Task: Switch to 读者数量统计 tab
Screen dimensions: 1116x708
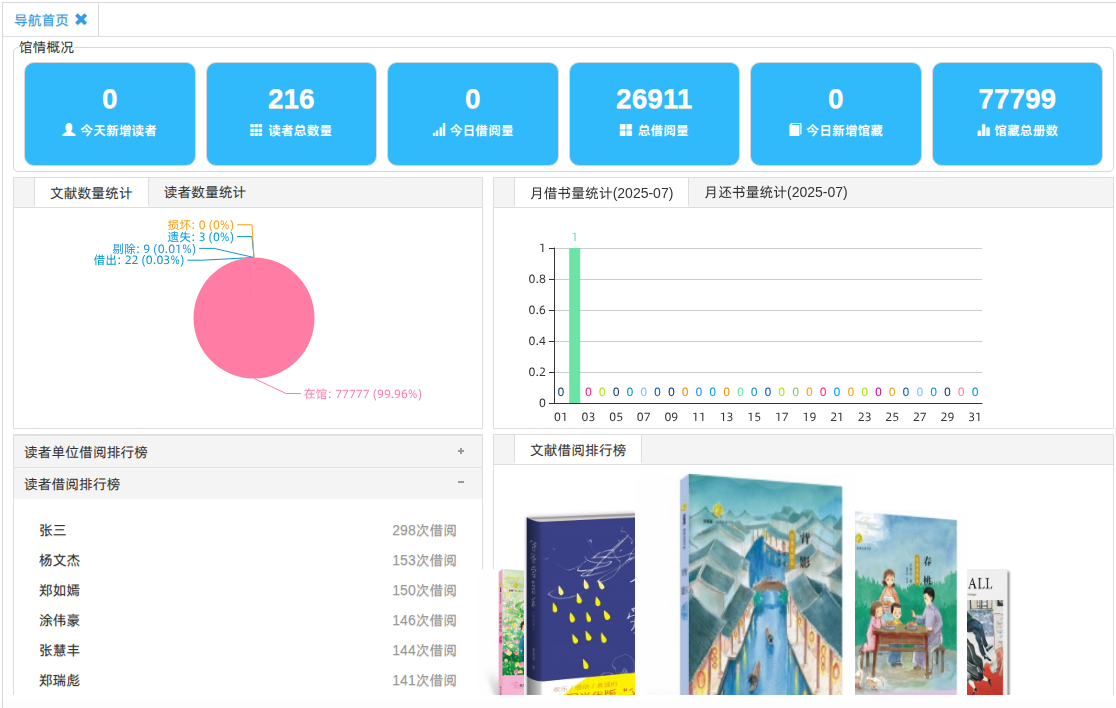Action: pos(205,193)
